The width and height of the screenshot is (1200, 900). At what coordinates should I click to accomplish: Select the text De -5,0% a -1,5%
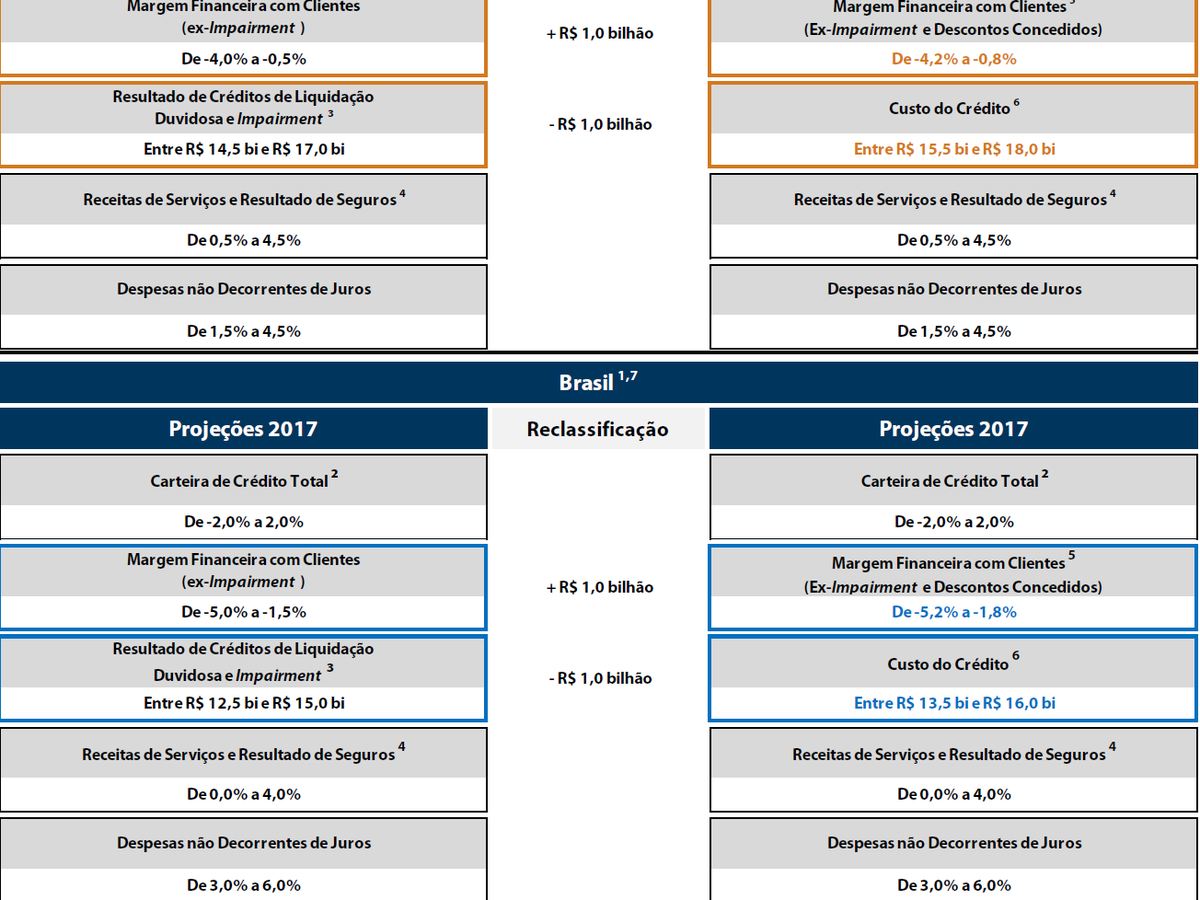click(x=243, y=612)
